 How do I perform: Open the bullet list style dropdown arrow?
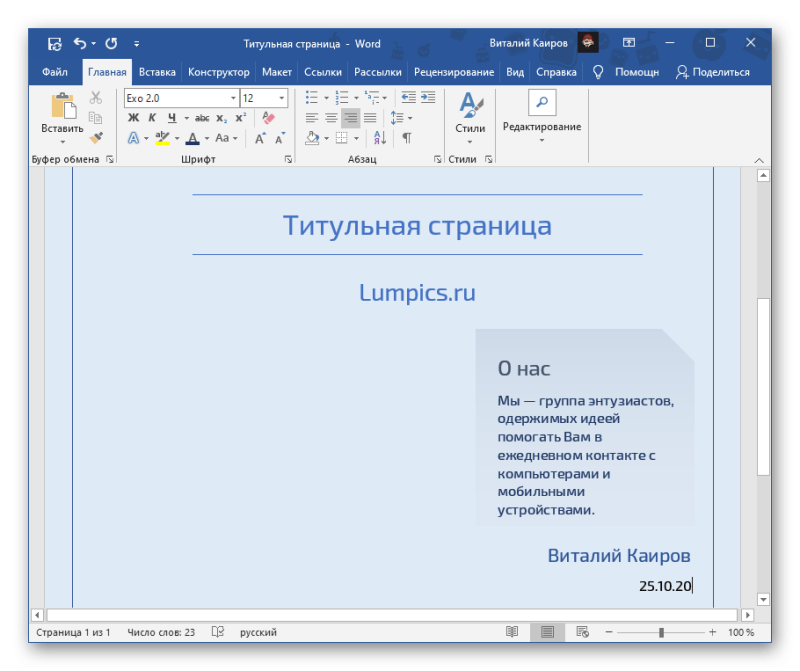point(327,97)
